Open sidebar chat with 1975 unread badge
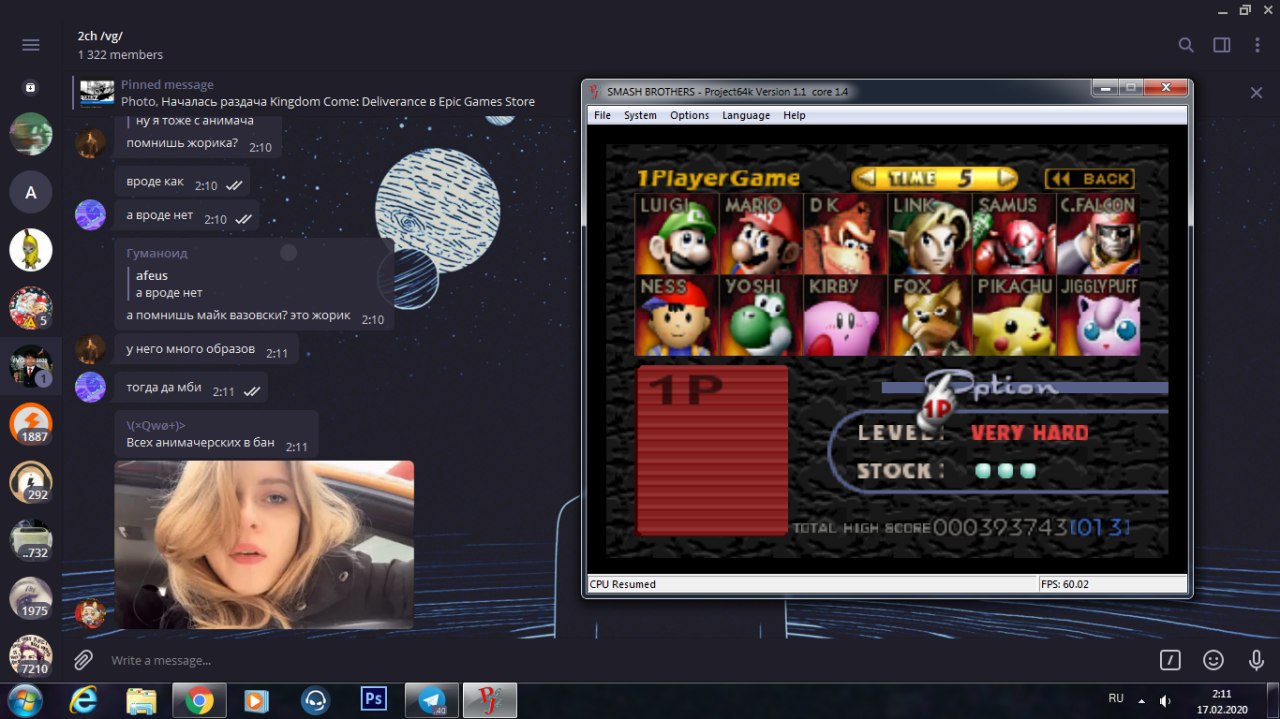The image size is (1280, 719). (30, 598)
